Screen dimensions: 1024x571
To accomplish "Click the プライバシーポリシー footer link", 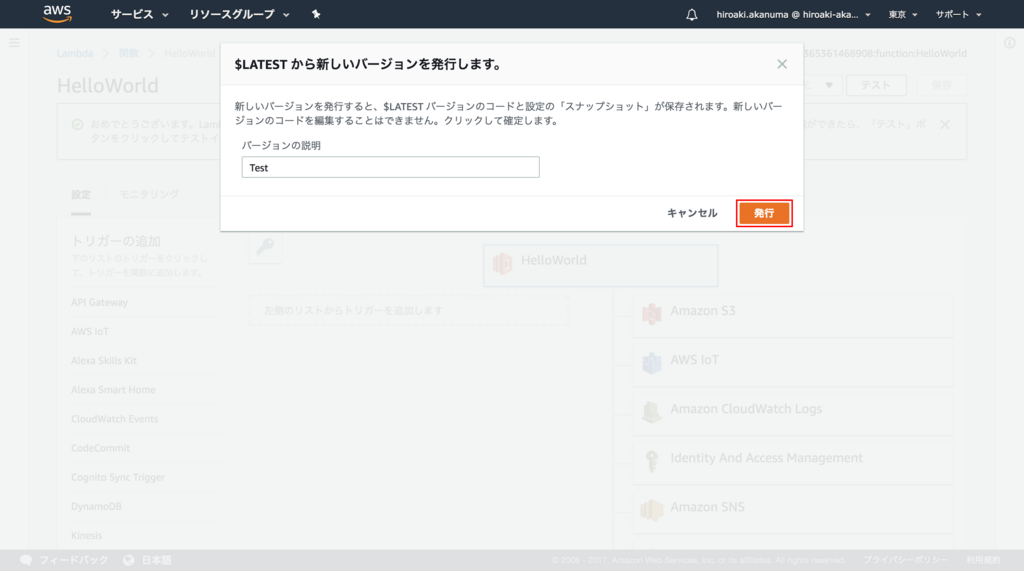I will 906,560.
